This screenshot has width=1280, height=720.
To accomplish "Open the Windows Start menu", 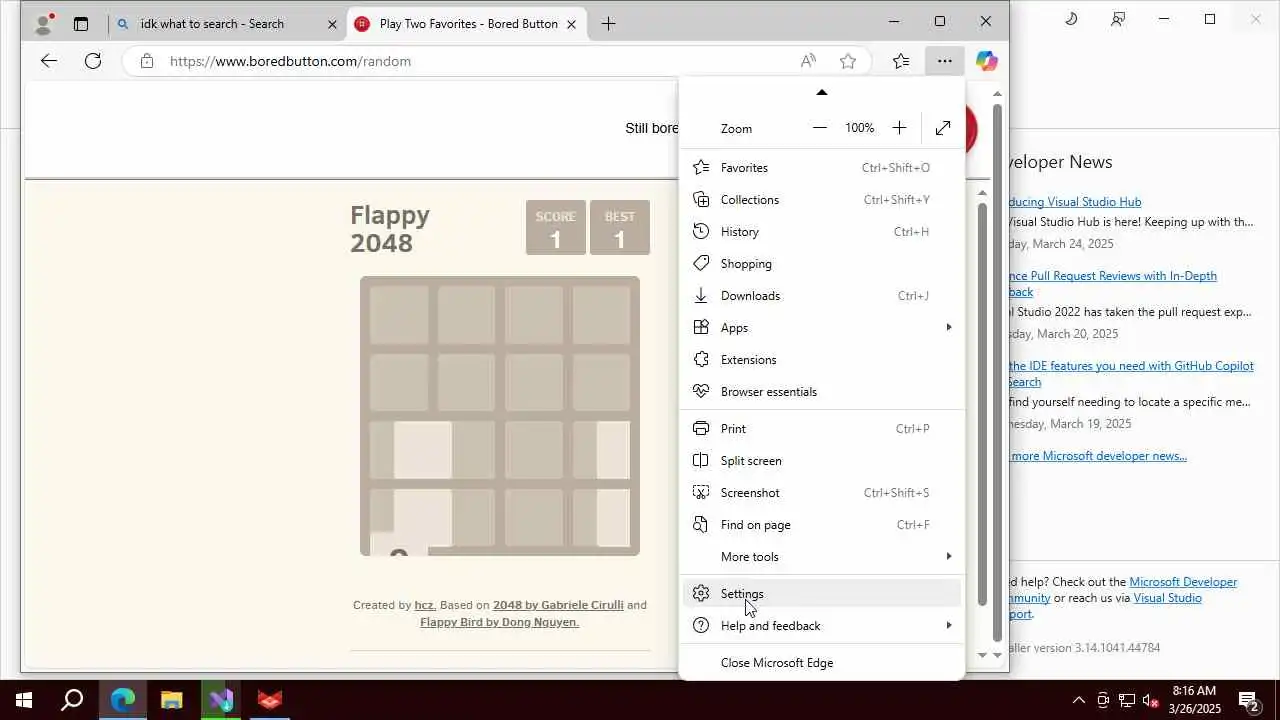I will click(24, 700).
